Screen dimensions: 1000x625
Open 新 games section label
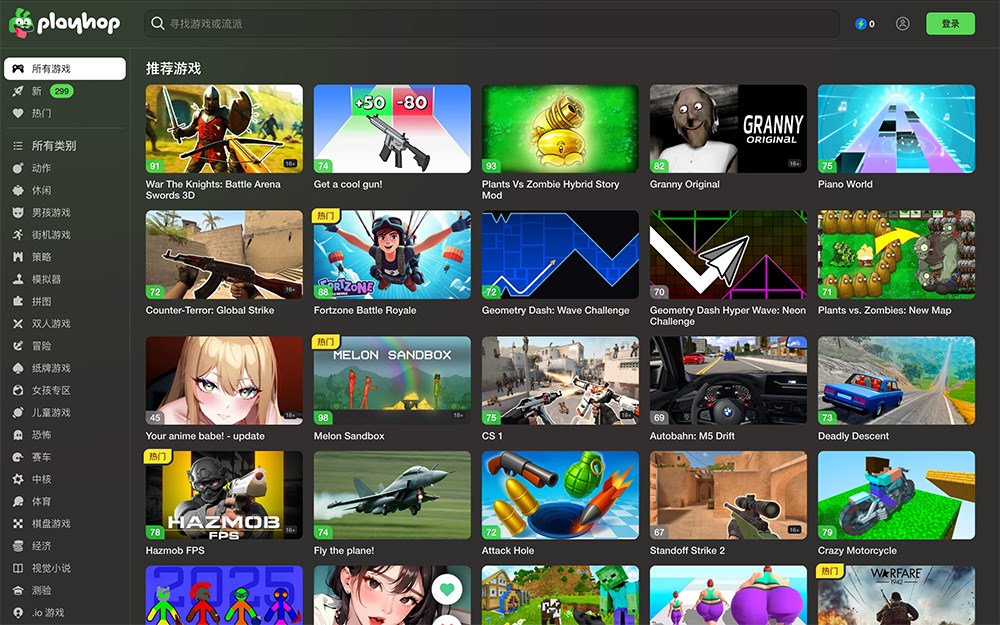[x=36, y=91]
